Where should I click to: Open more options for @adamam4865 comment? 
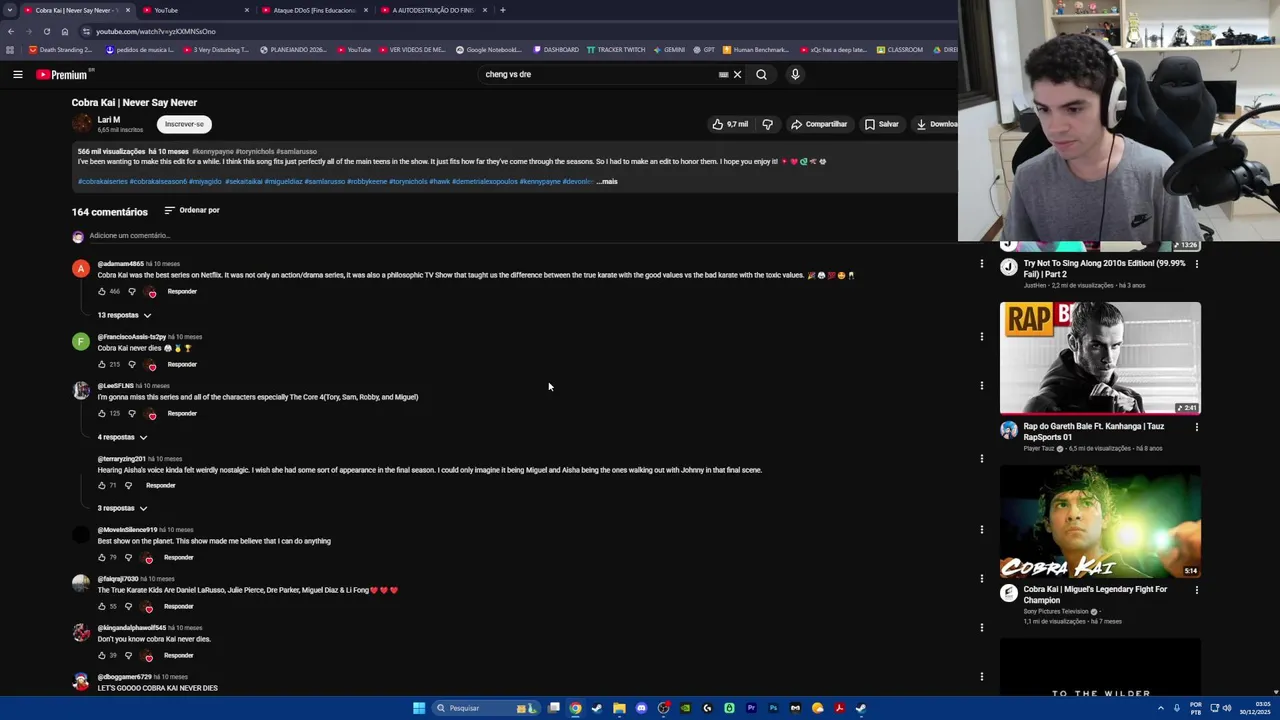(x=981, y=265)
